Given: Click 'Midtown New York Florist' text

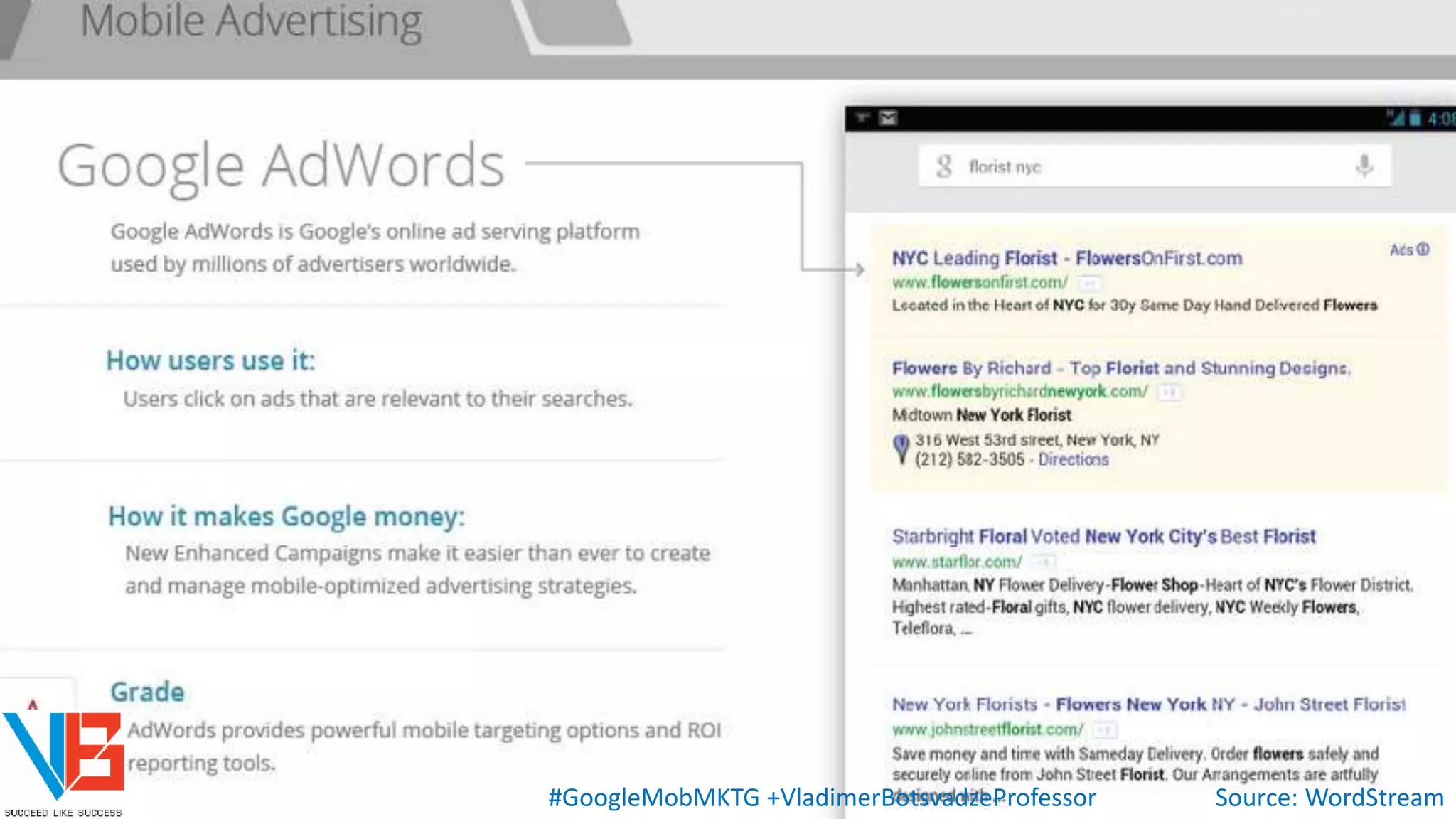Looking at the screenshot, I should [982, 414].
